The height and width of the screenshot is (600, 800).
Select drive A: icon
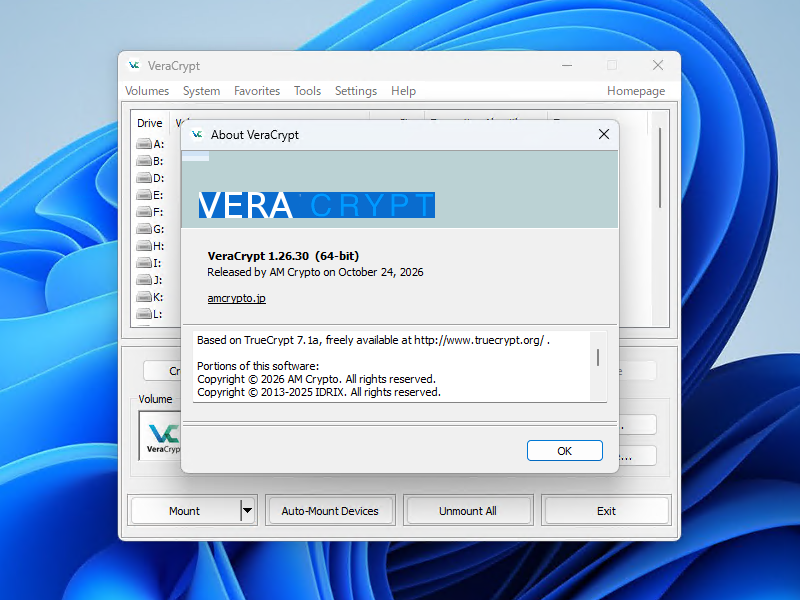(x=144, y=144)
